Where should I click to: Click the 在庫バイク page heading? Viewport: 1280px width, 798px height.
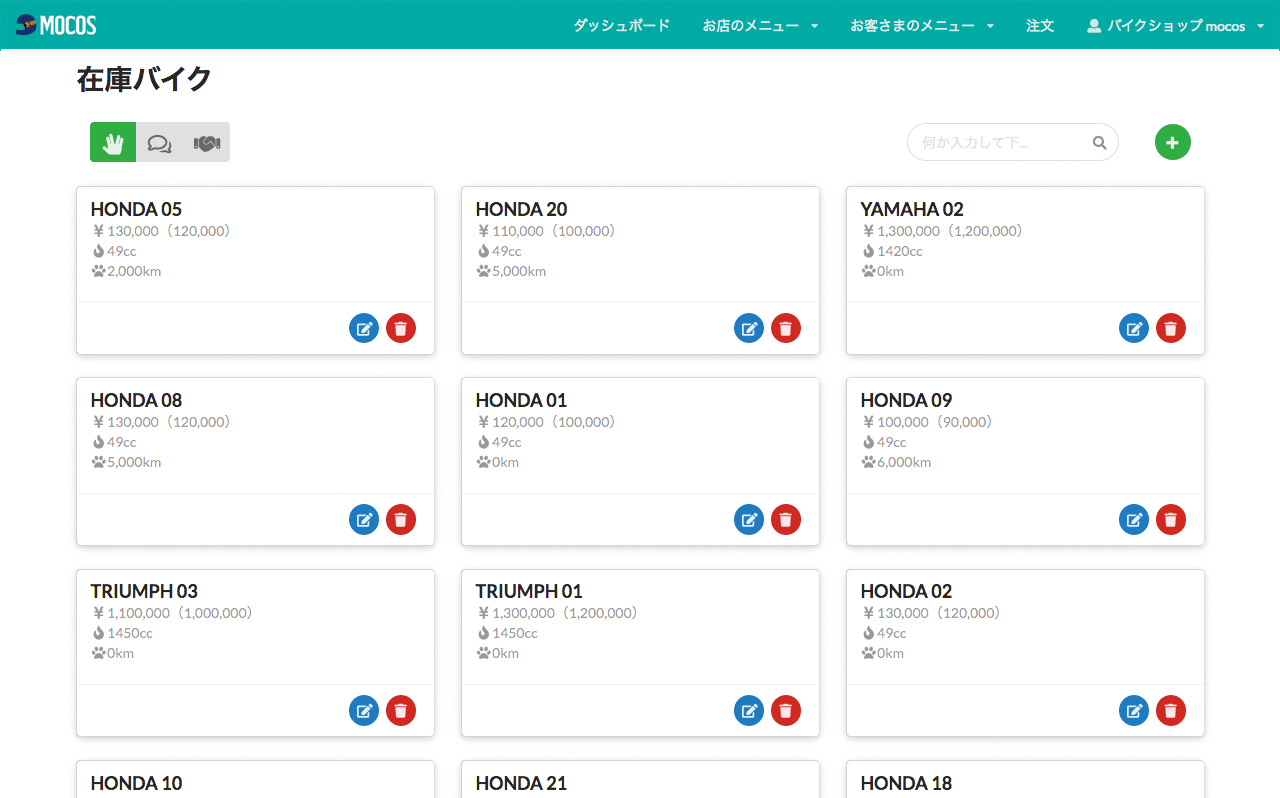pyautogui.click(x=144, y=80)
